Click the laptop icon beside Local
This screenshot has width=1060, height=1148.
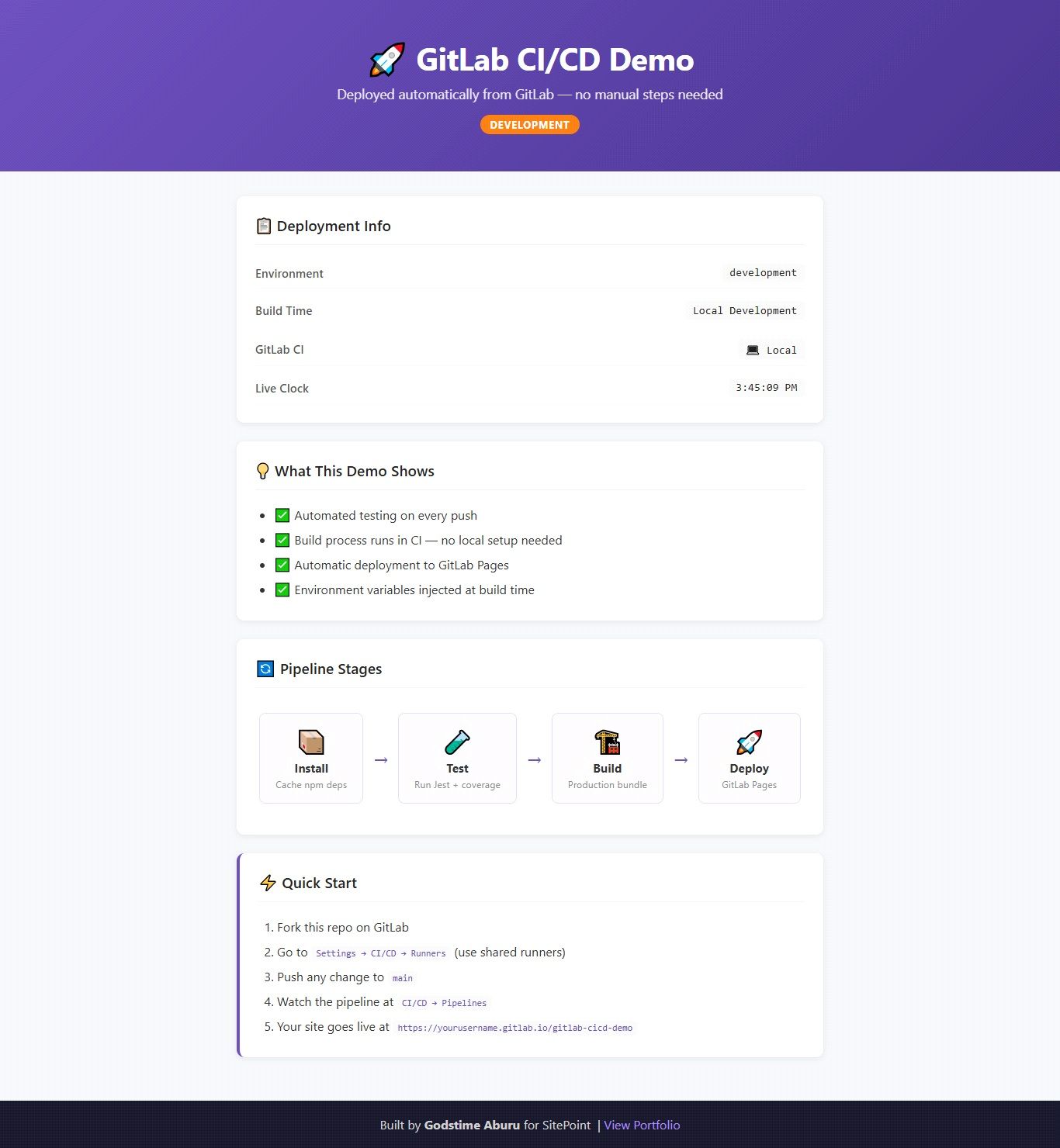click(x=753, y=350)
